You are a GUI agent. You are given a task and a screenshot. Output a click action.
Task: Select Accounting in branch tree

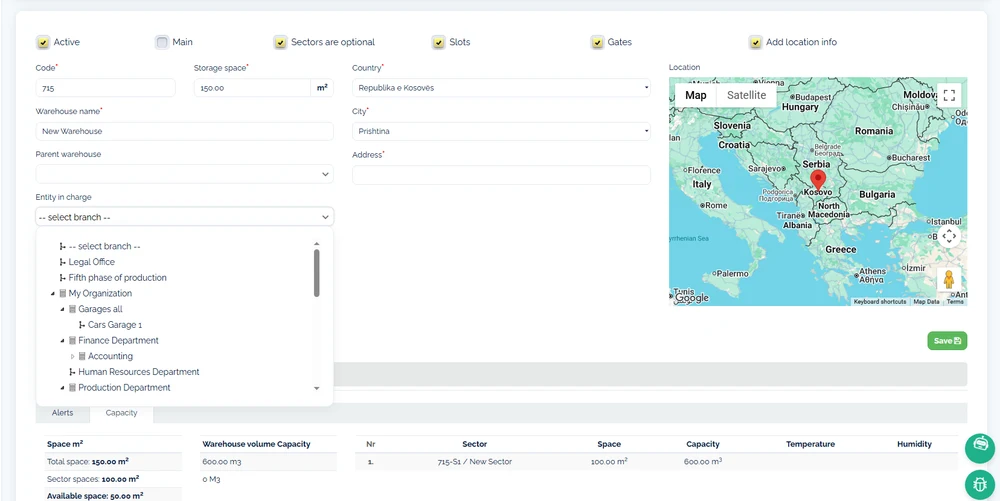[x=110, y=356]
